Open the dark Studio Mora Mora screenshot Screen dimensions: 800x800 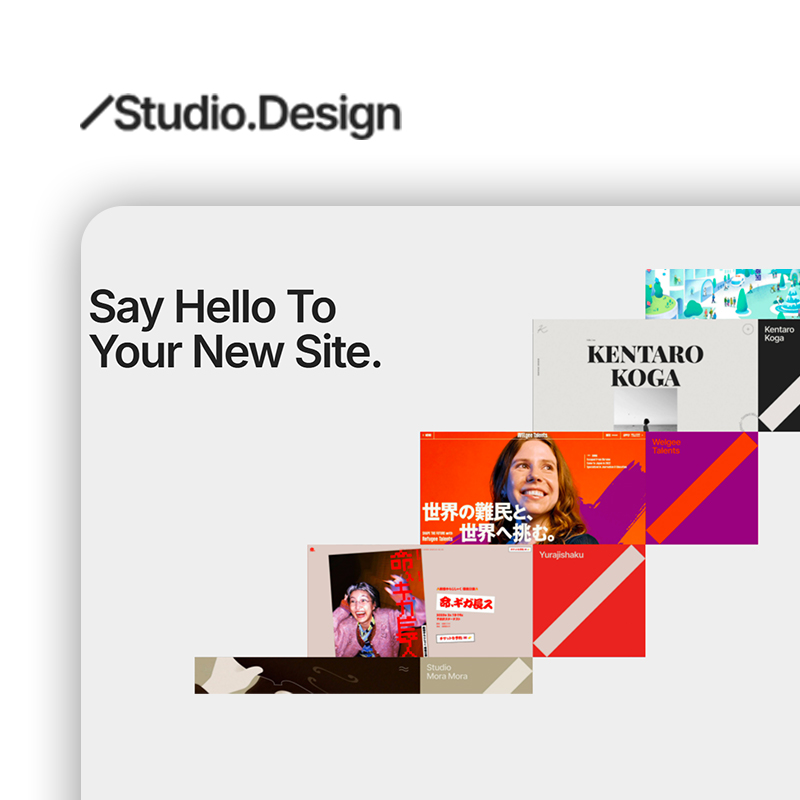[307, 675]
